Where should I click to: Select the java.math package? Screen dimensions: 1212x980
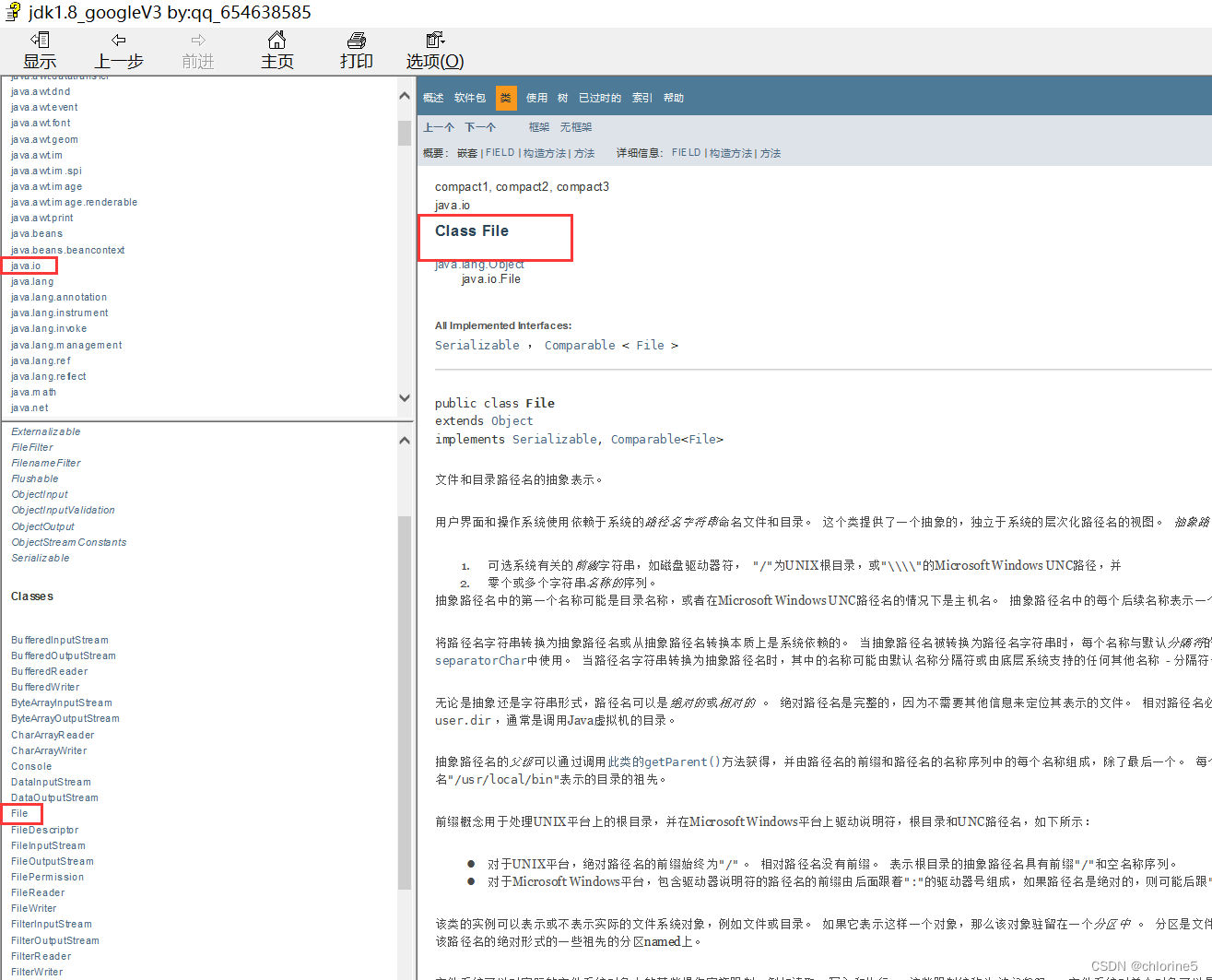tap(33, 392)
